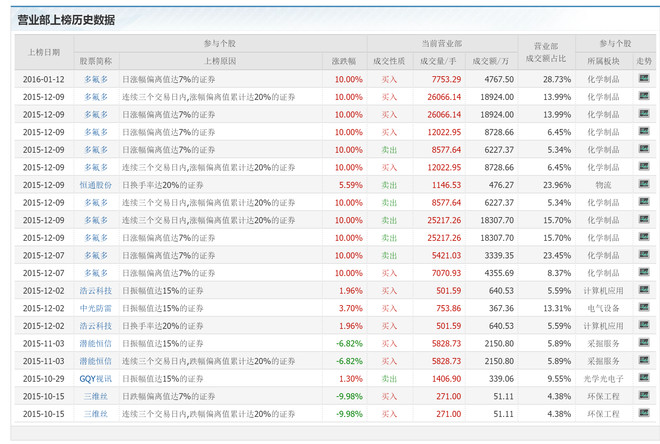Open trend chart for 2015-12-07 row with volume 7070.93

(x=644, y=273)
